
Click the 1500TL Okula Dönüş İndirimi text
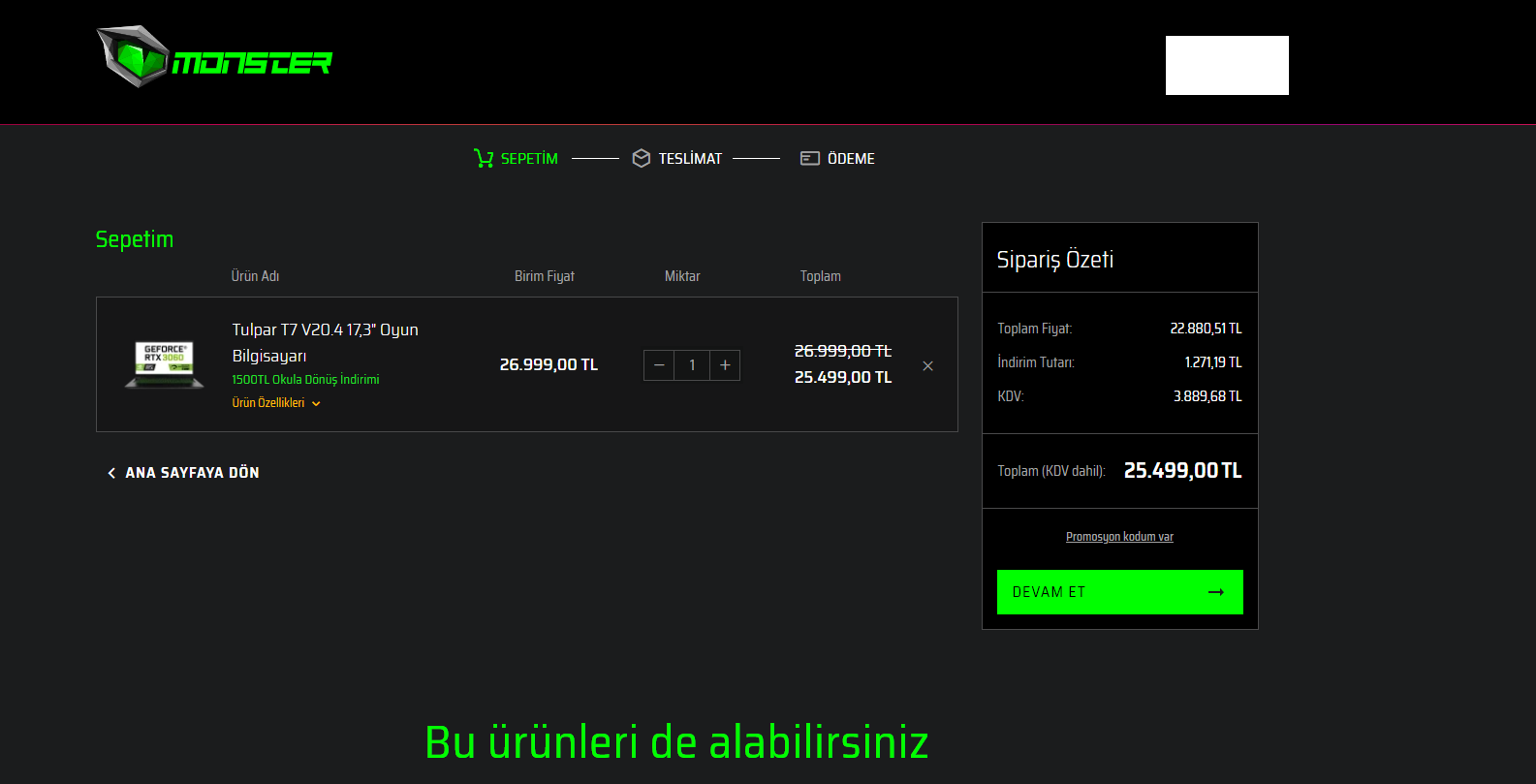305,380
